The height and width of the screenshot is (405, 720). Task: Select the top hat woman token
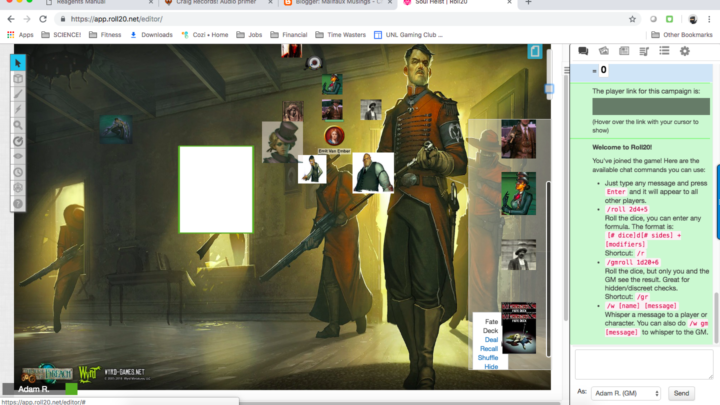tap(282, 142)
